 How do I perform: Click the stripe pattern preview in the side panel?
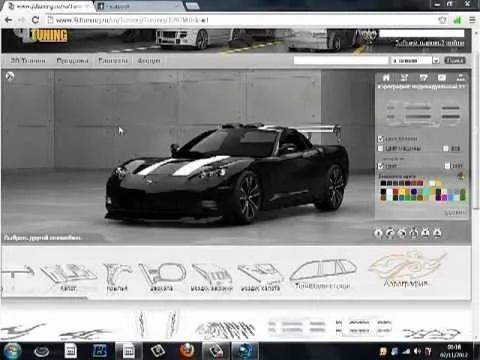coord(423,113)
